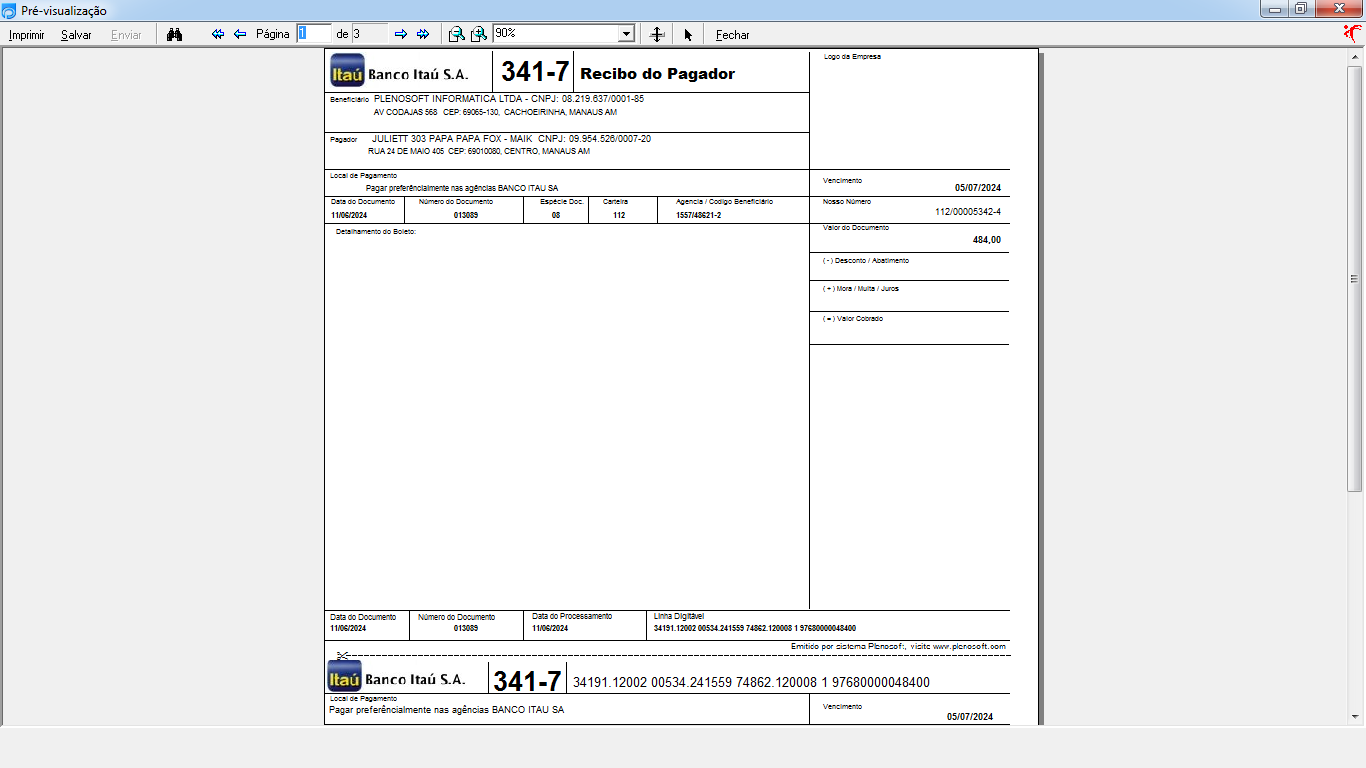
Task: Click payer name 'JULIETT 303 PAPA PAPA FOX - MAIK'
Action: 452,139
